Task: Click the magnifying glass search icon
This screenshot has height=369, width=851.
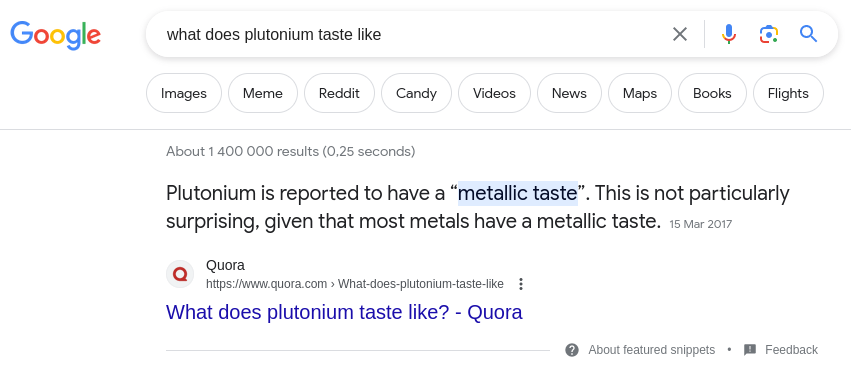Action: point(808,34)
